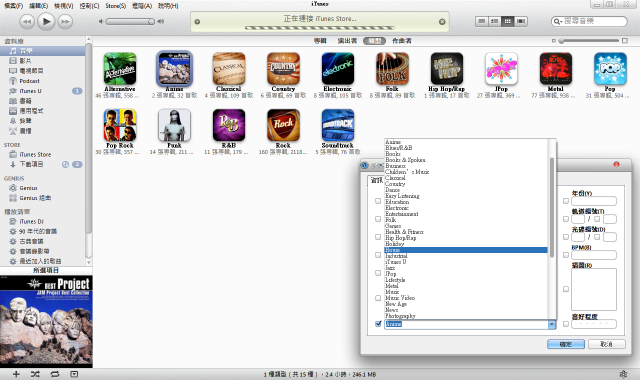Select iTunes DJ playlist
Screen dimensions: 640x380
click(x=31, y=221)
